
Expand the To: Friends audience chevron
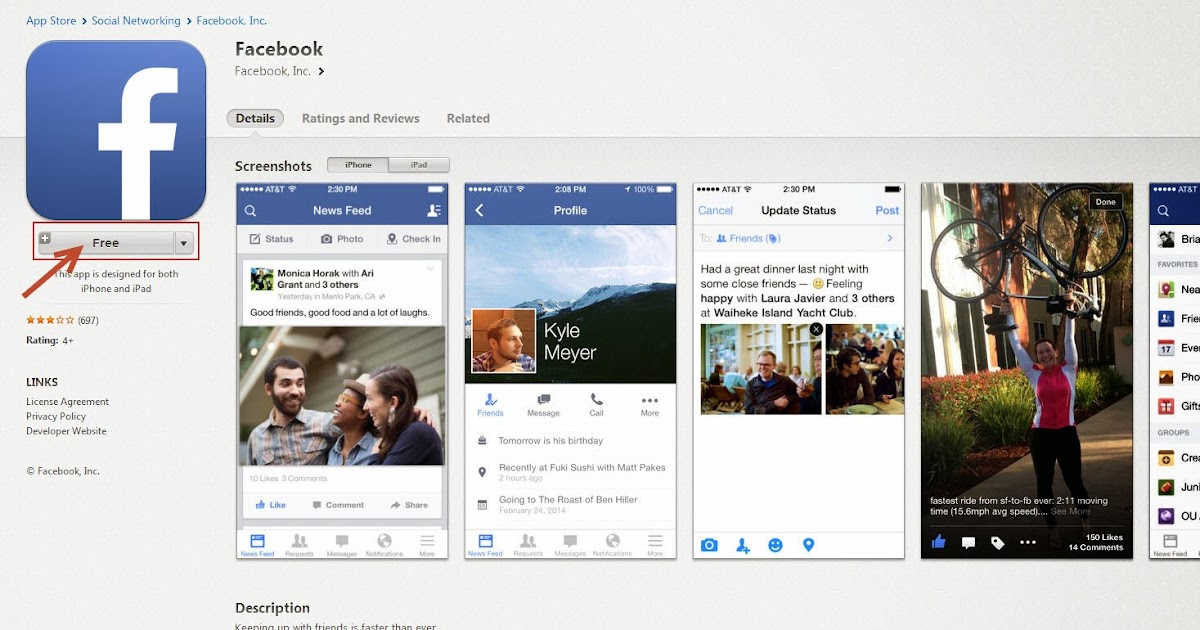point(890,239)
